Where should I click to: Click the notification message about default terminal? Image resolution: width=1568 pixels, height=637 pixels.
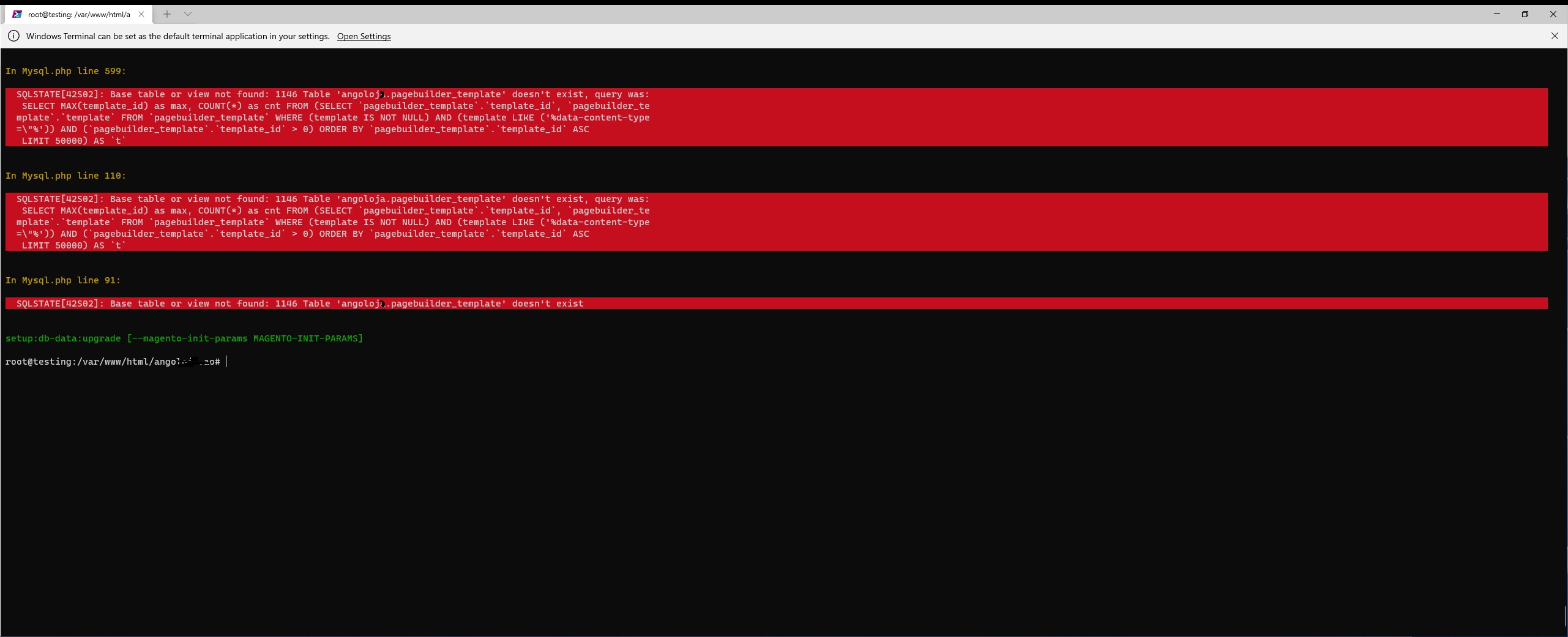[x=177, y=36]
